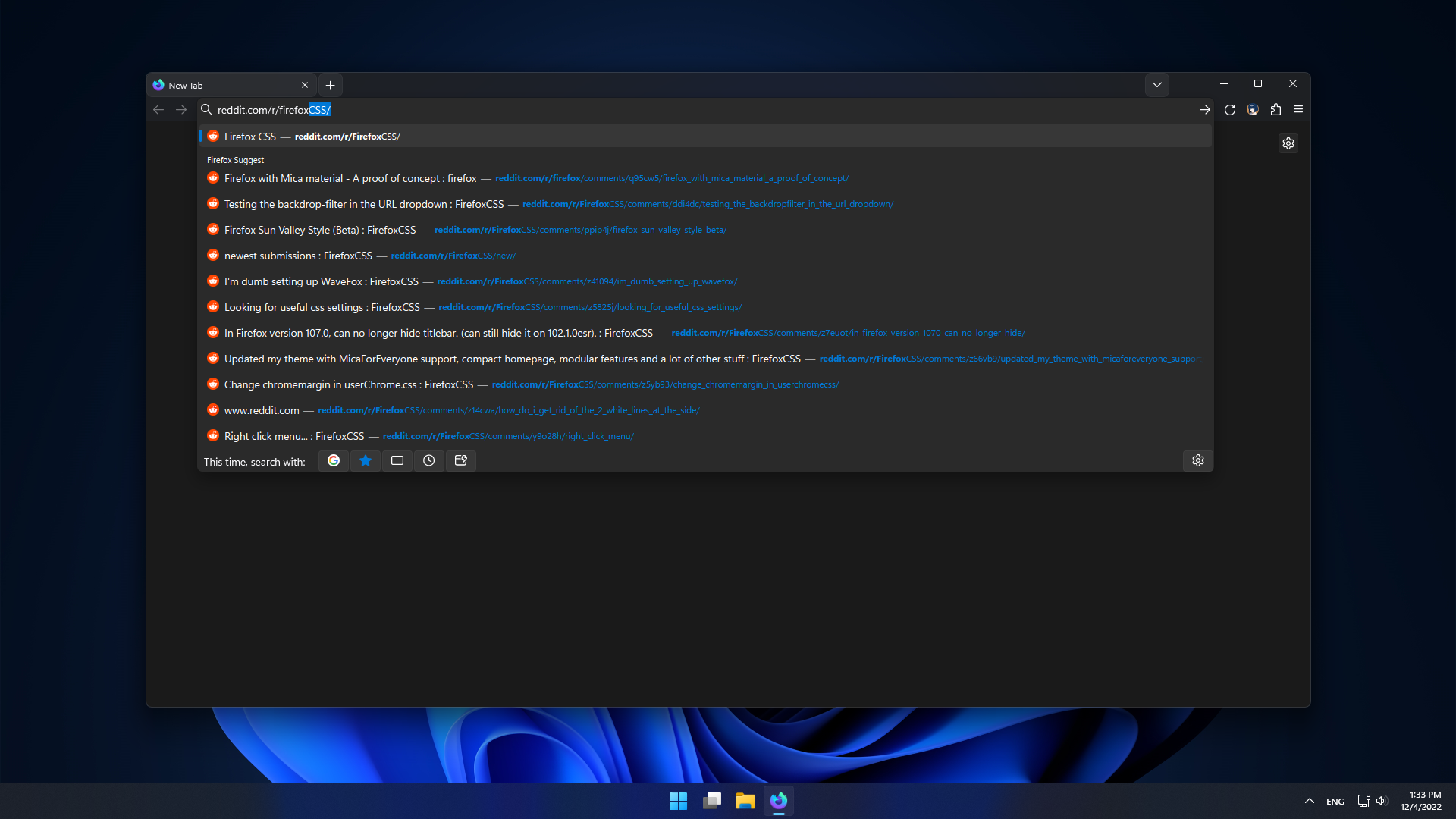Show hidden system tray icons
The image size is (1456, 819).
[x=1310, y=801]
